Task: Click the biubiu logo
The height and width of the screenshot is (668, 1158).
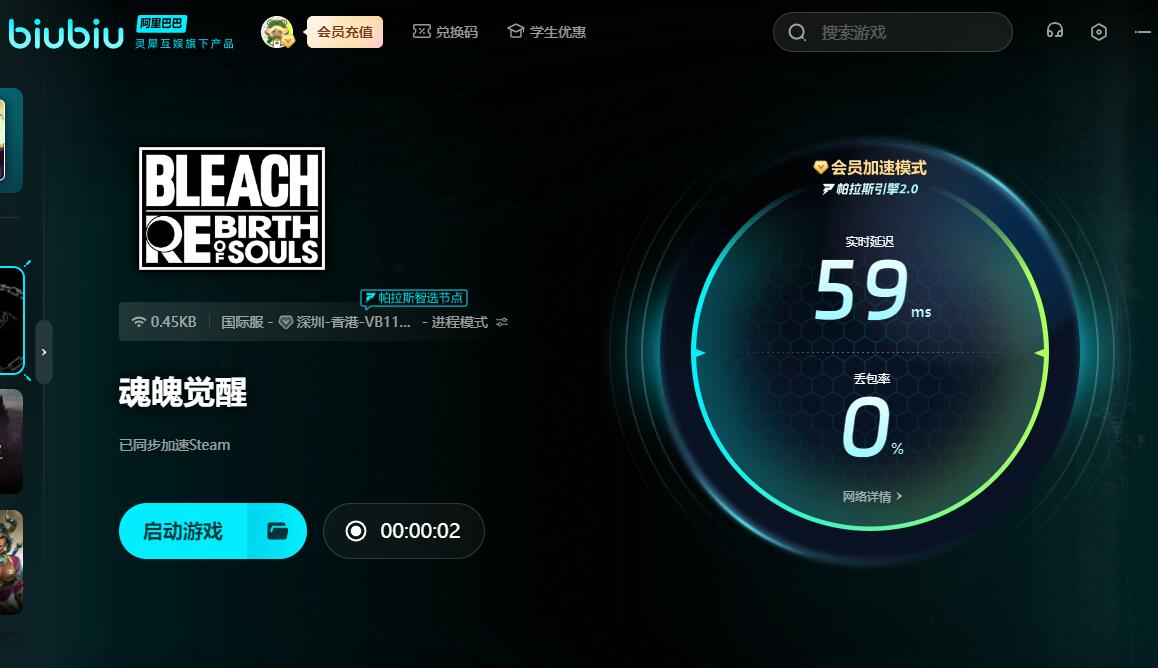Action: pos(66,33)
